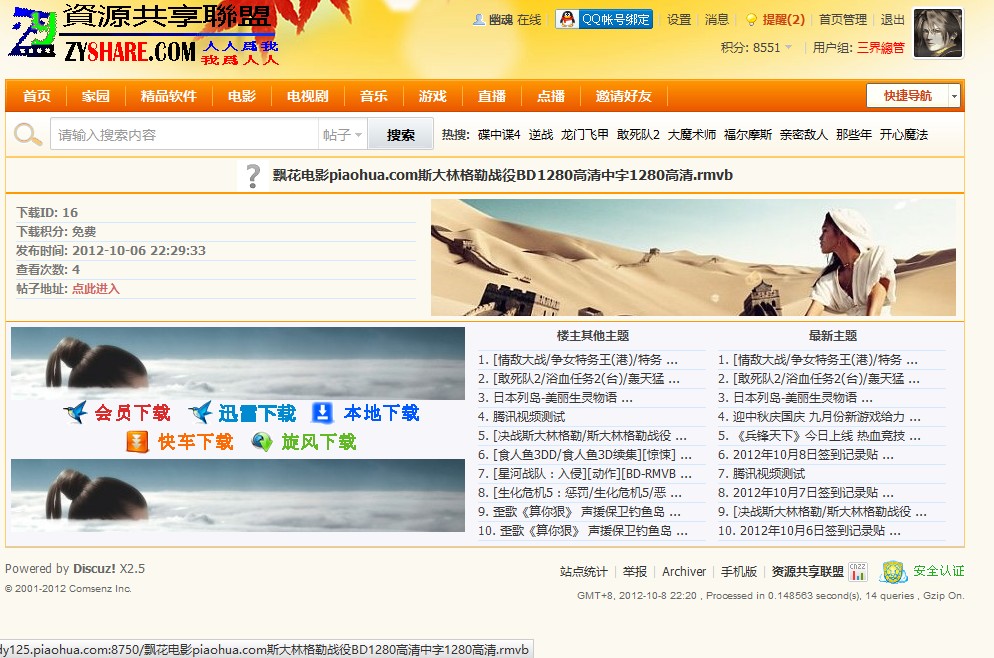Go to 精品软件 section
This screenshot has width=994, height=658.
(x=169, y=96)
